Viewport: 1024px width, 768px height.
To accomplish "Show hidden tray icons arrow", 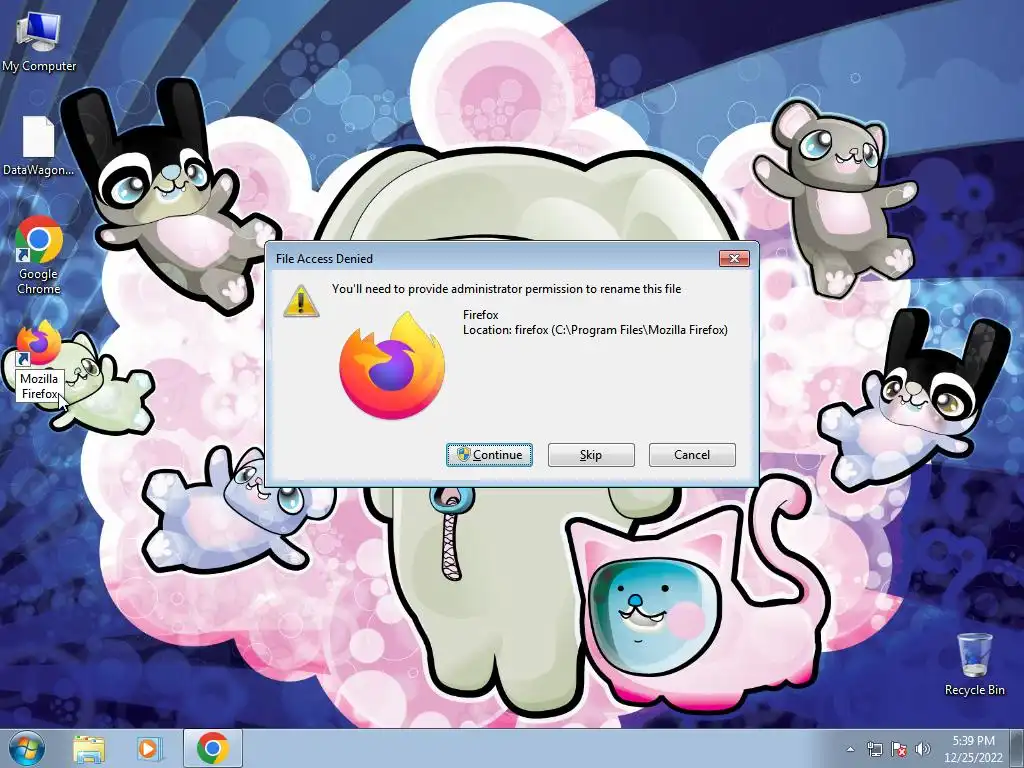I will (x=850, y=749).
